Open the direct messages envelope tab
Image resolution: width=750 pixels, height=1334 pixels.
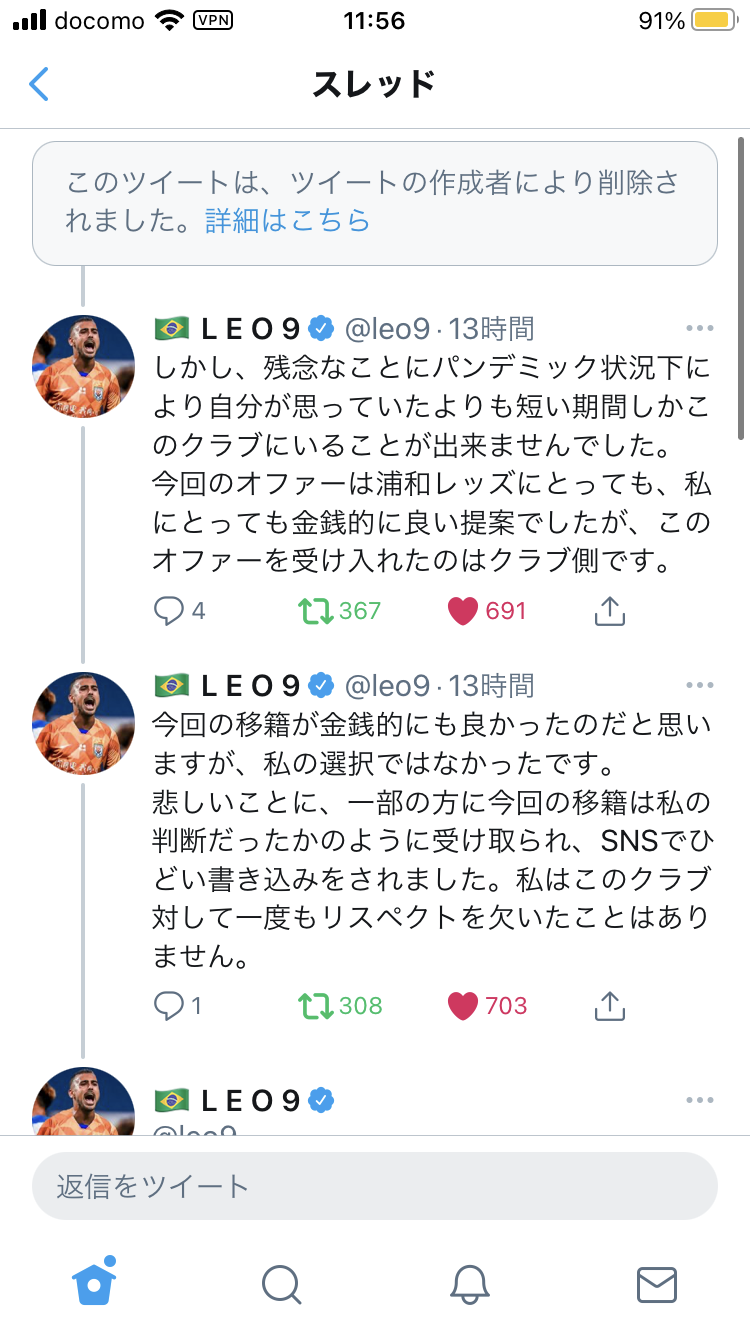[x=657, y=1284]
